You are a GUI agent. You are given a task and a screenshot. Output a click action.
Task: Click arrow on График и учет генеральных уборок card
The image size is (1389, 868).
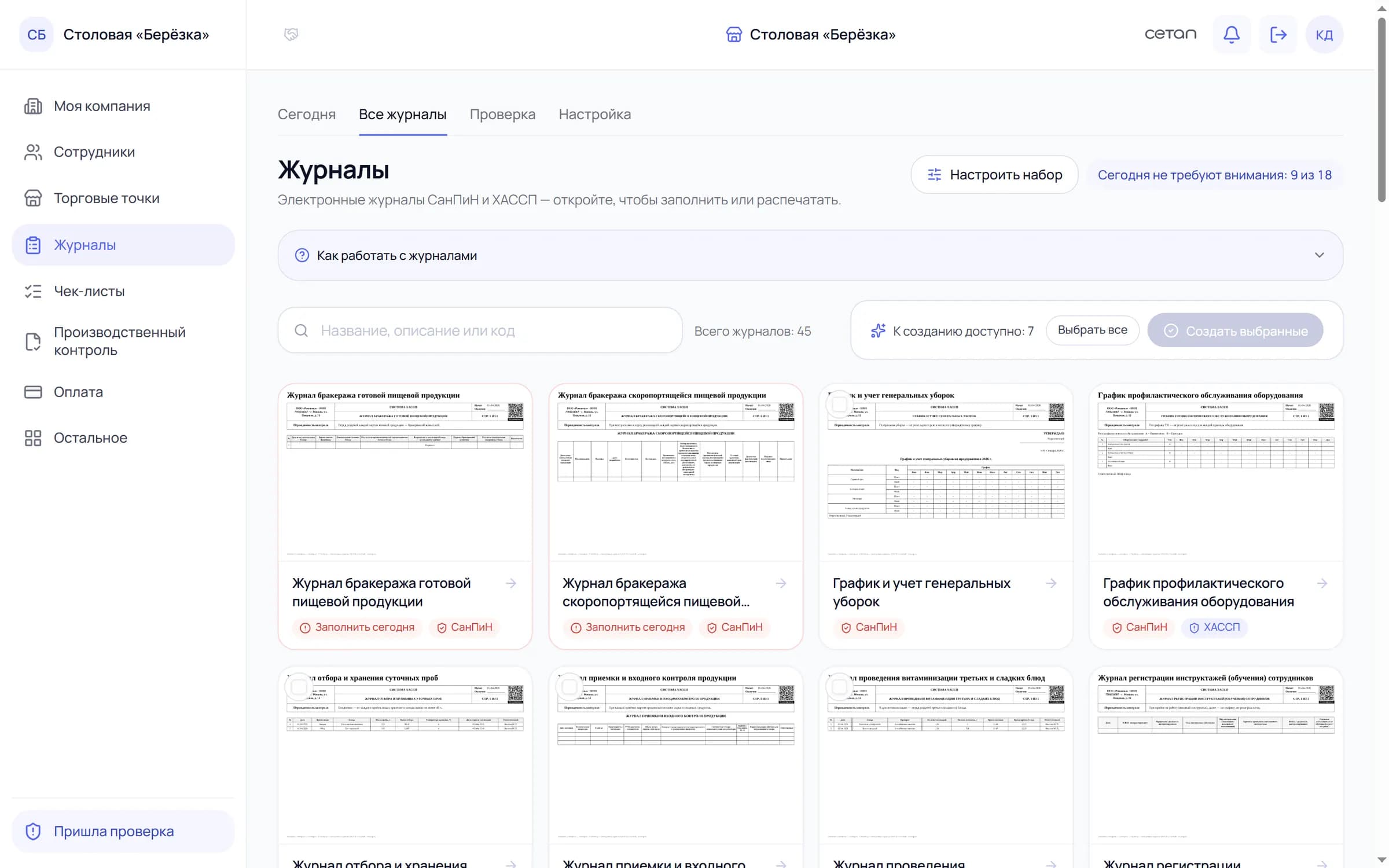(1052, 583)
